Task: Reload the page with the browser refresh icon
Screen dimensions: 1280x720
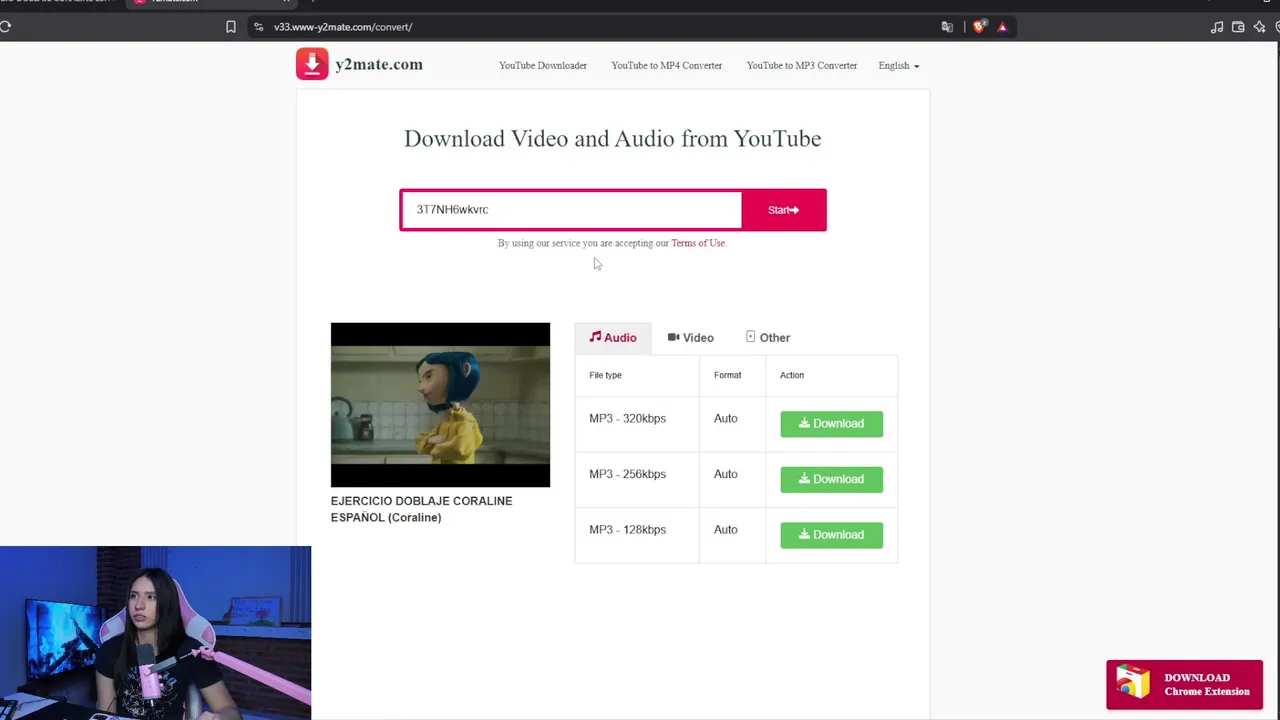Action: pos(5,27)
